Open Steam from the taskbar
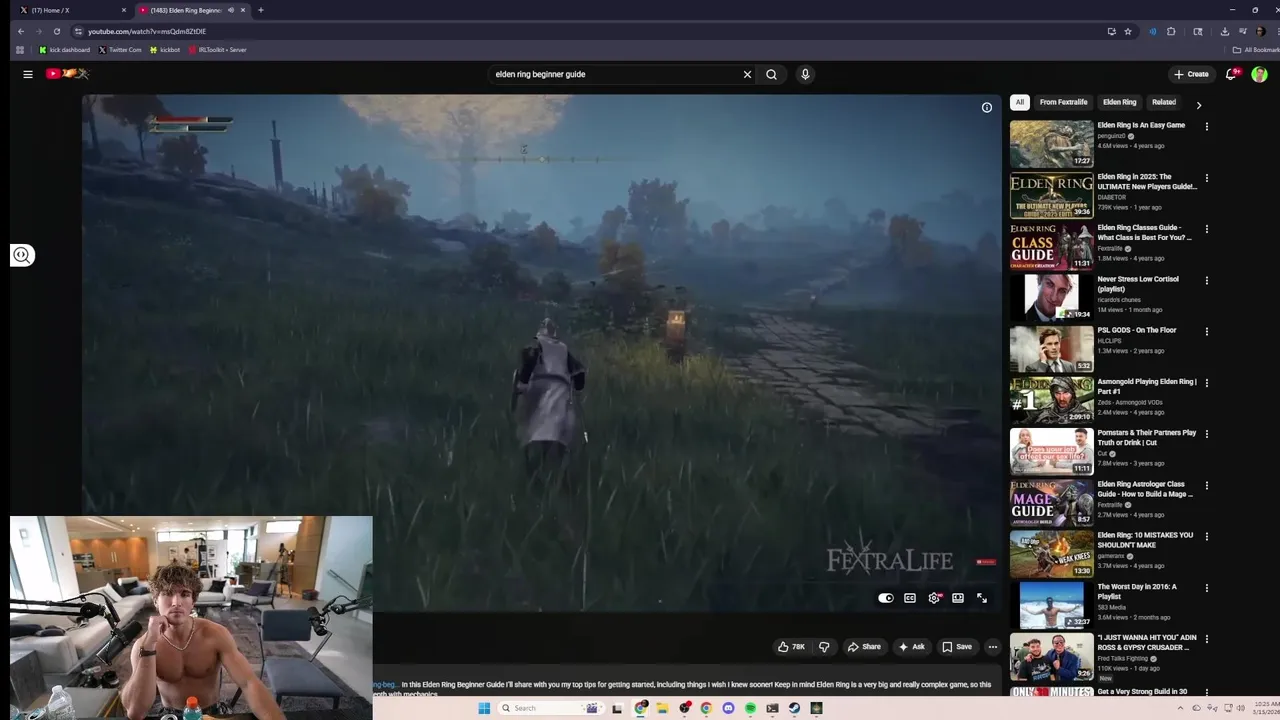The width and height of the screenshot is (1280, 720). tap(794, 708)
